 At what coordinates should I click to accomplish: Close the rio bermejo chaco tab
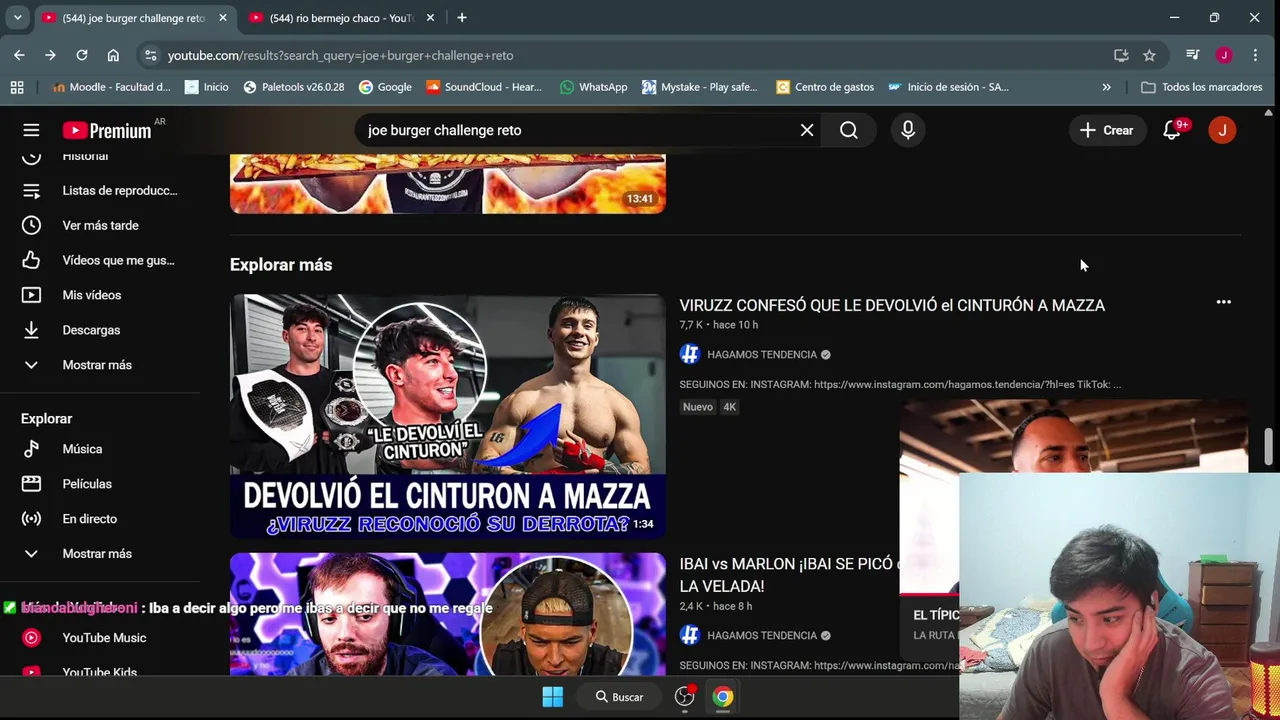(x=430, y=18)
